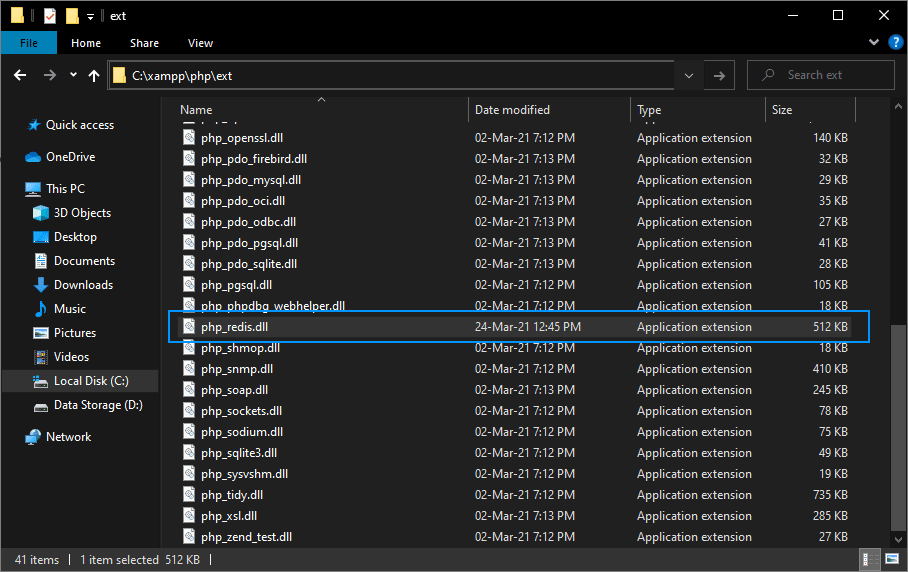Viewport: 908px width, 572px height.
Task: Open the Customize Quick Access Toolbar dropdown
Action: point(90,16)
